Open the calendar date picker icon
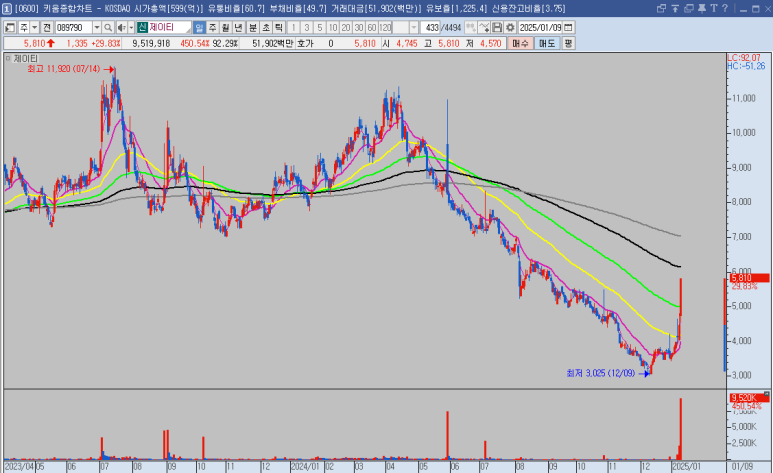 (x=568, y=28)
